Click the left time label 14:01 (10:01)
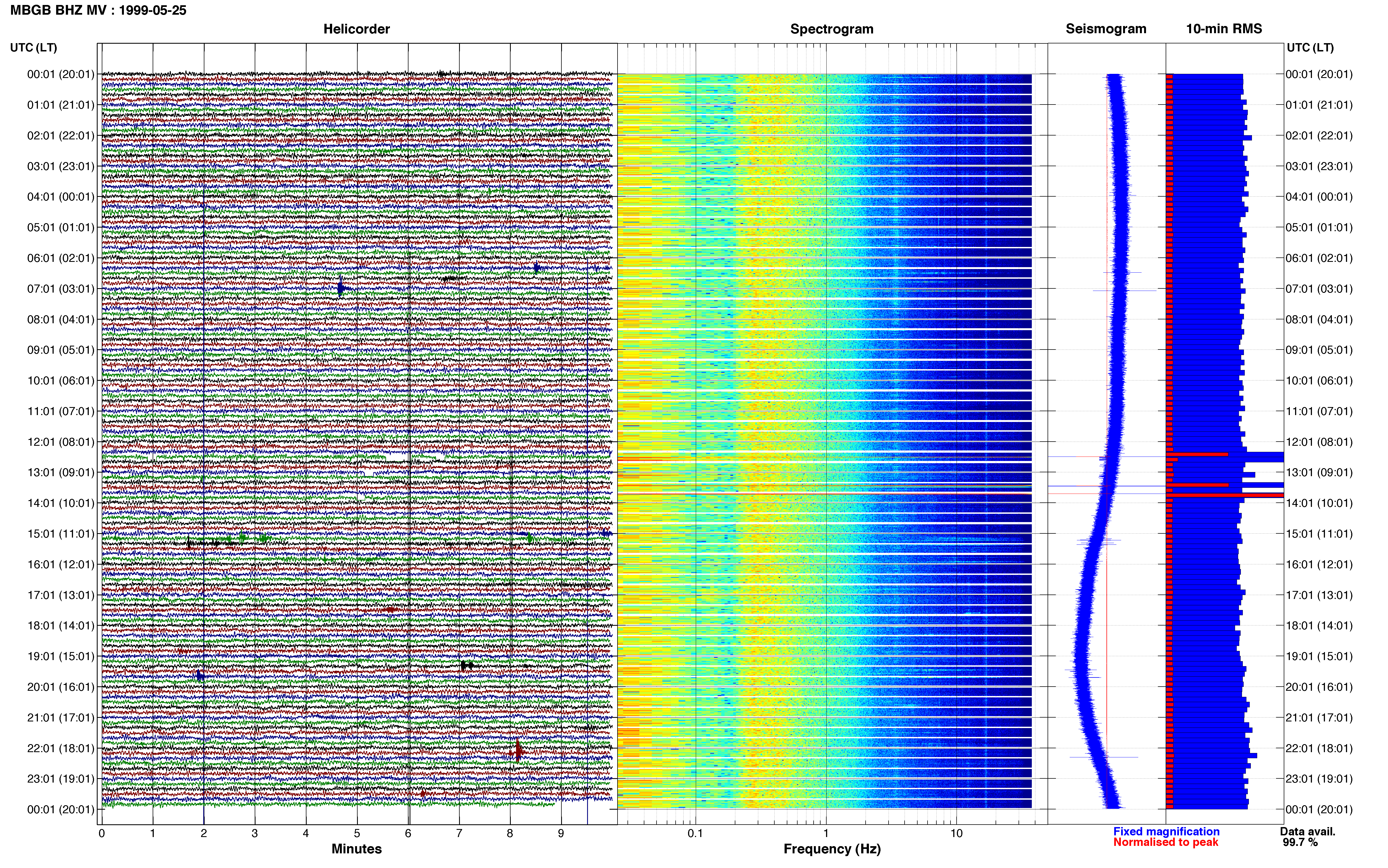This screenshot has width=1388, height=868. (60, 503)
